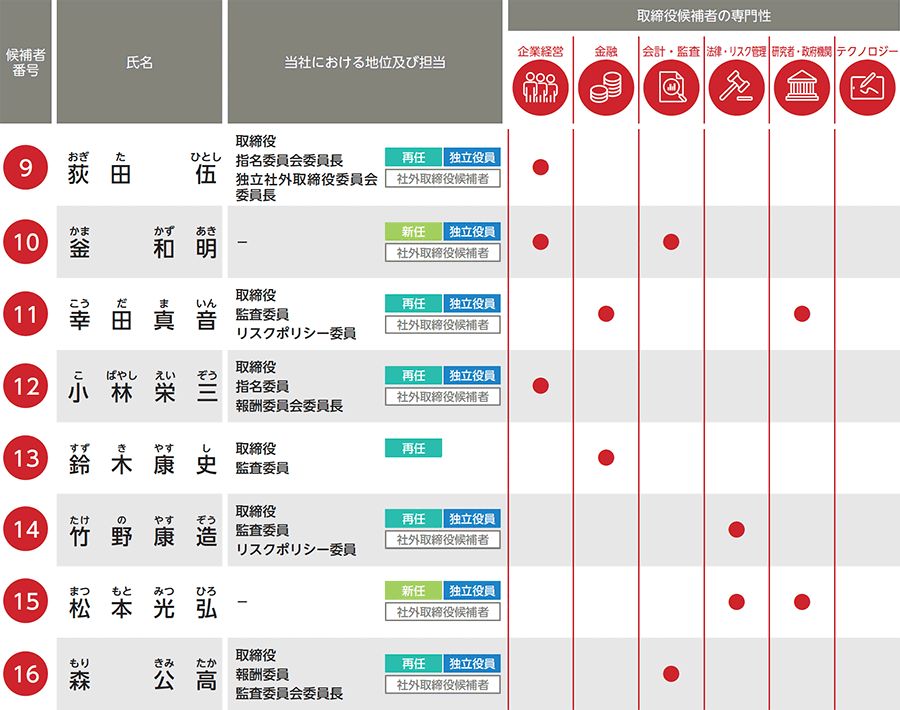Image resolution: width=900 pixels, height=710 pixels.
Task: Select the 独立役員 badge for 竹野康造
Action: (472, 519)
